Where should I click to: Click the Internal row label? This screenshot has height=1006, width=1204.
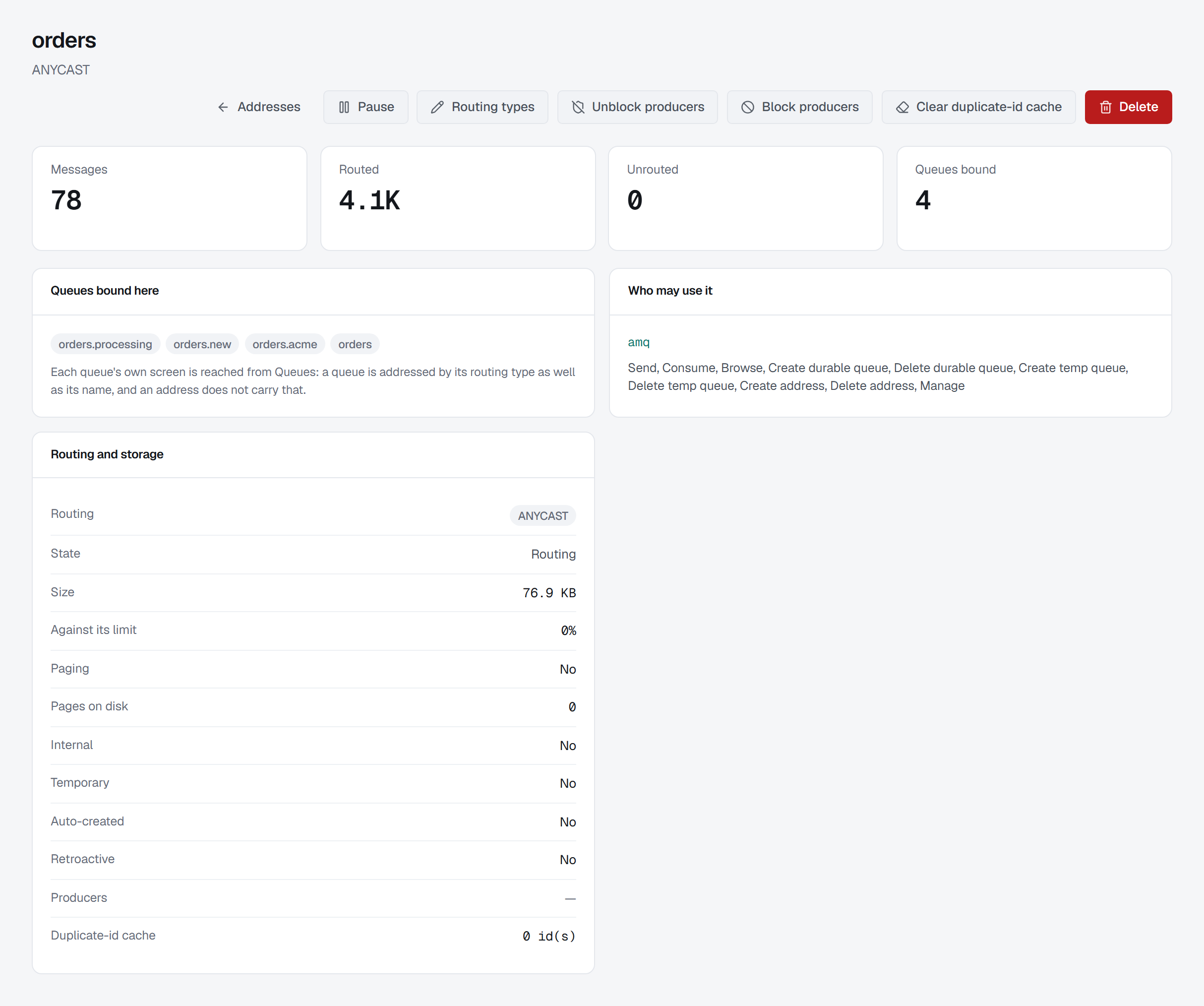[72, 745]
